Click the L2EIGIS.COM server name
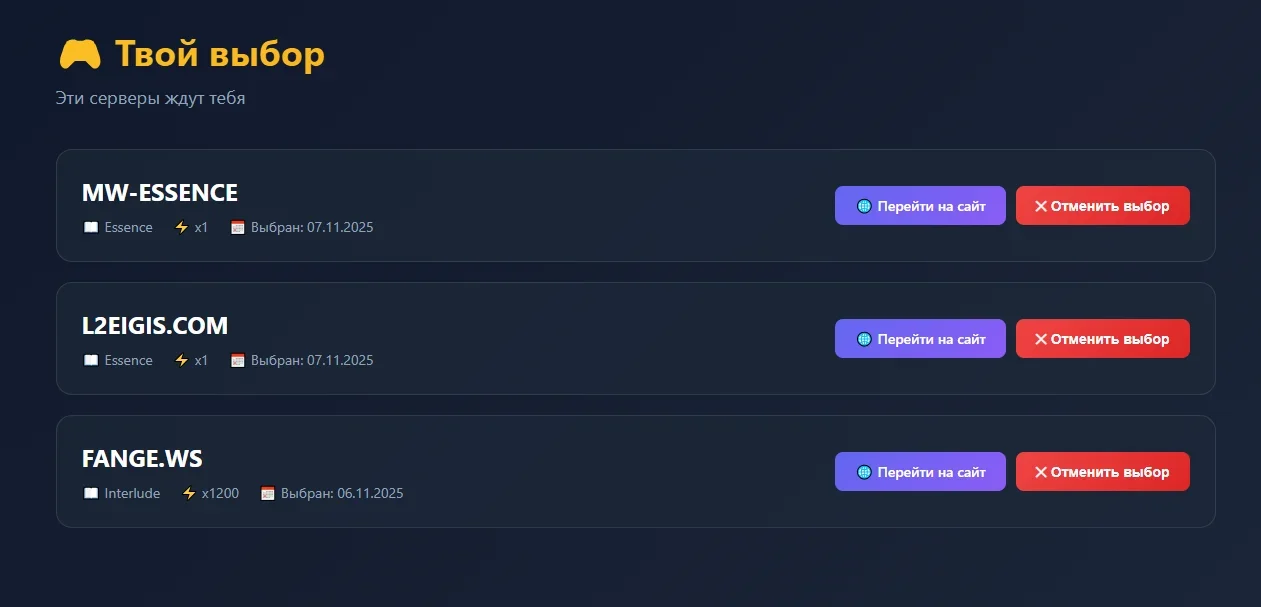The width and height of the screenshot is (1261, 607). tap(155, 326)
